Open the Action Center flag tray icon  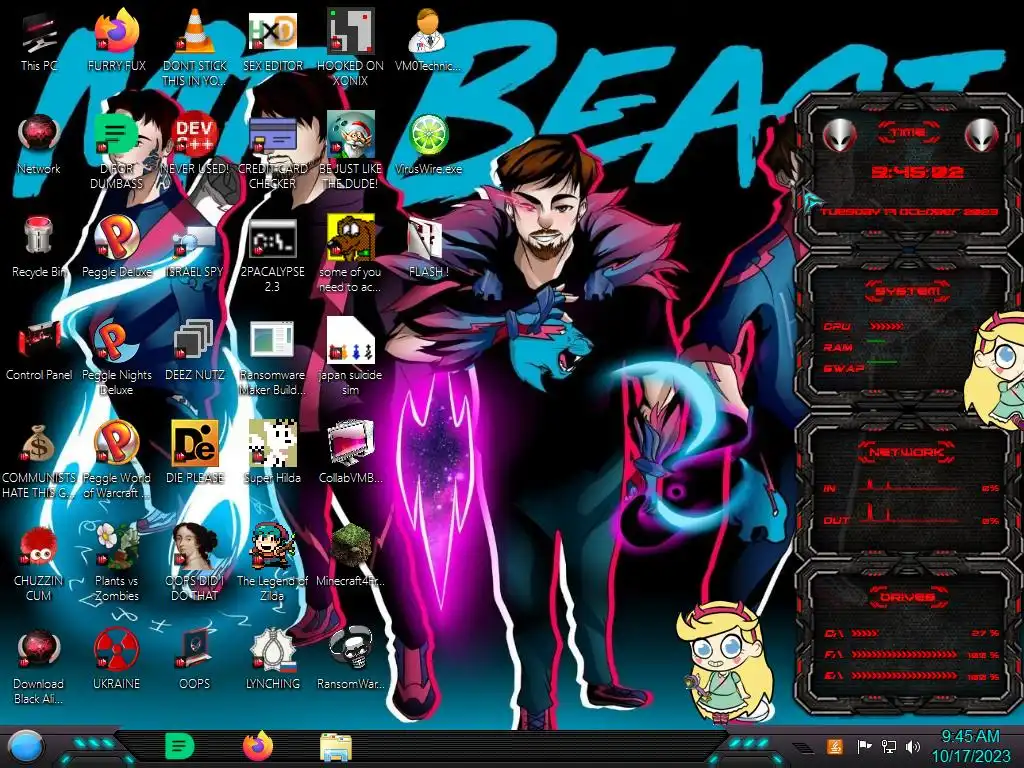(864, 746)
